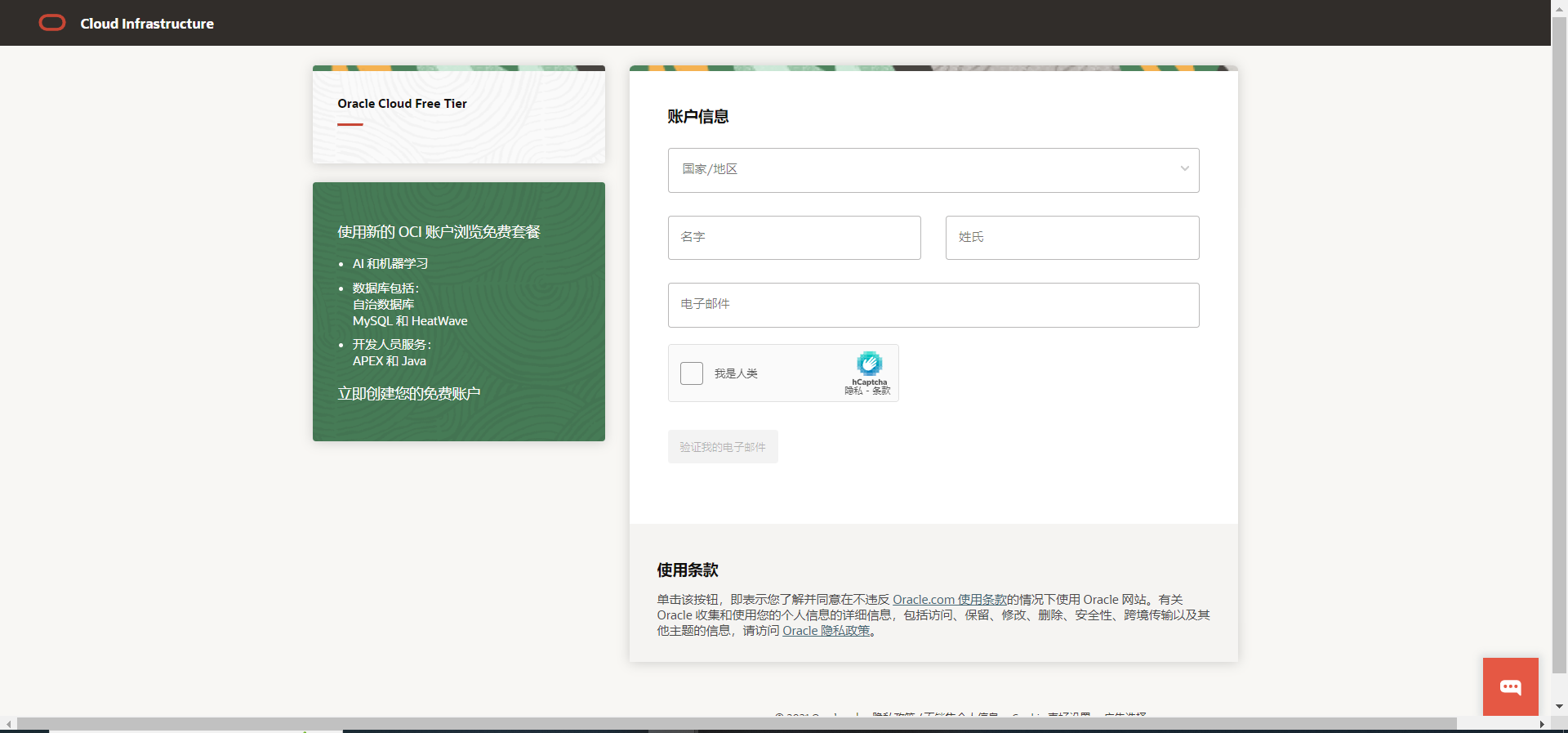Focus the 名字 first name field

[795, 238]
